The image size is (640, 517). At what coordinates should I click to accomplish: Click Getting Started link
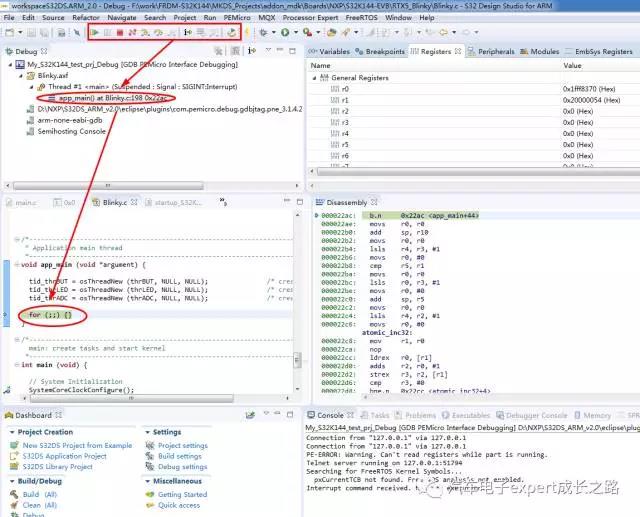(x=182, y=495)
